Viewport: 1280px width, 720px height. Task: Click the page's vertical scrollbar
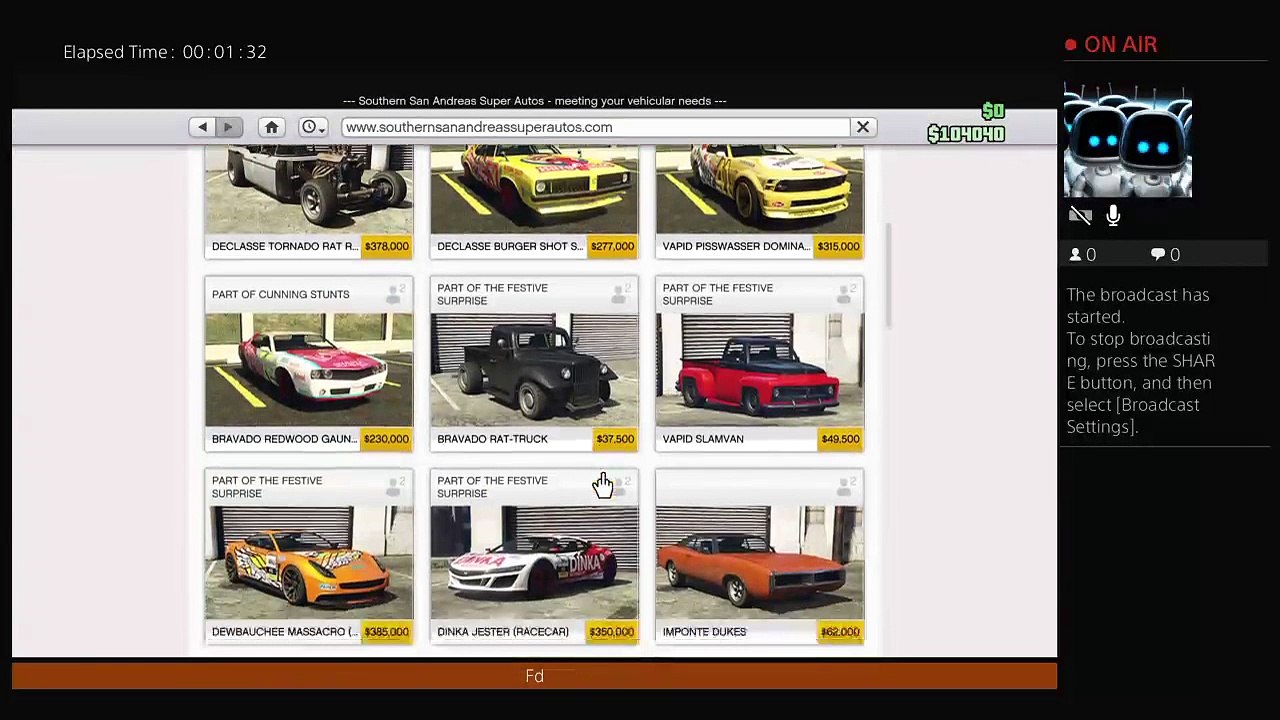point(887,275)
